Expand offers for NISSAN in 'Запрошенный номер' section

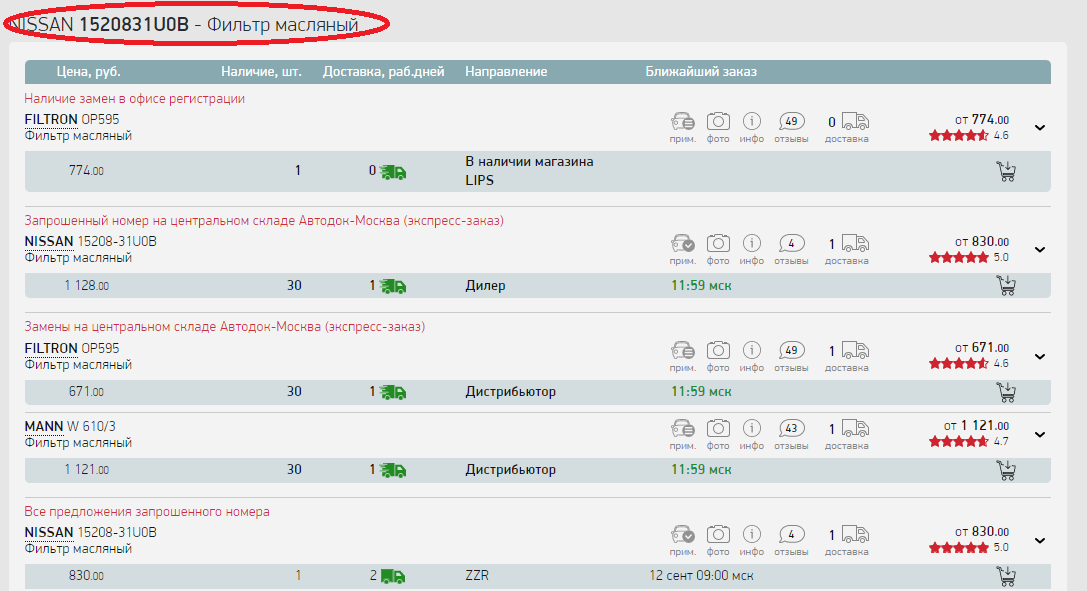click(1040, 249)
